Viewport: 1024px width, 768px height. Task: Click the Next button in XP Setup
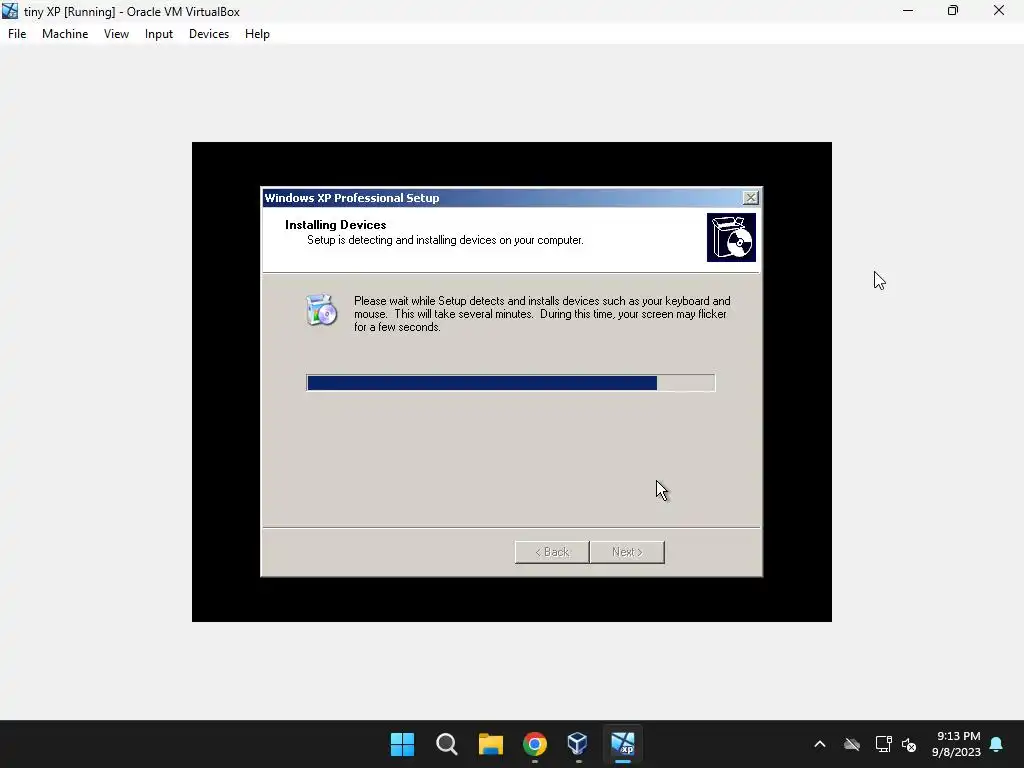(x=627, y=552)
